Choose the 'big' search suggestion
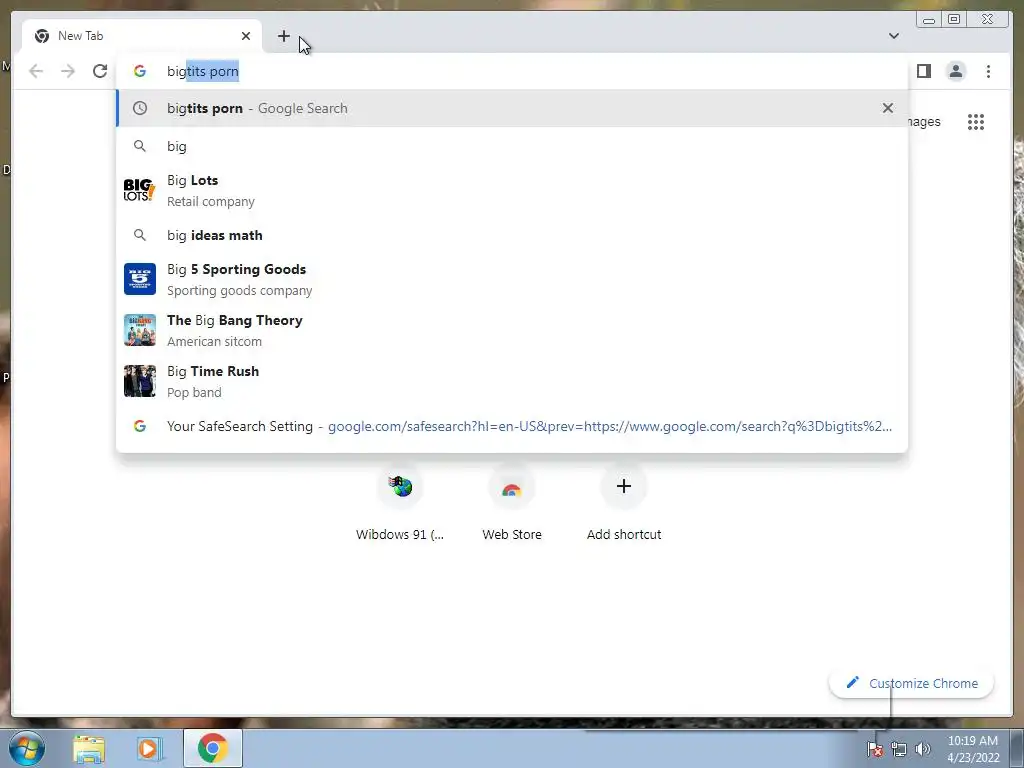This screenshot has height=768, width=1024. click(x=512, y=146)
